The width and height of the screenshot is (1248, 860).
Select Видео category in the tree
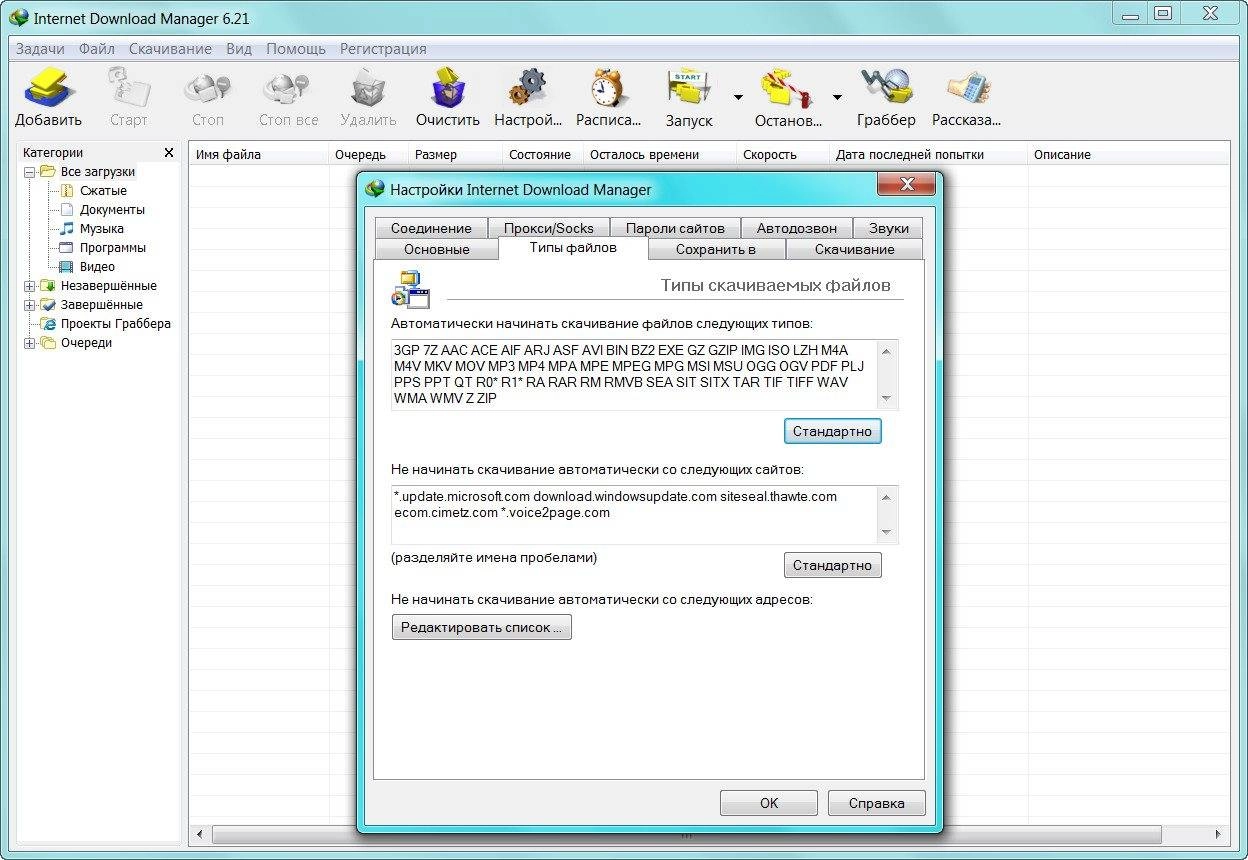(x=97, y=267)
